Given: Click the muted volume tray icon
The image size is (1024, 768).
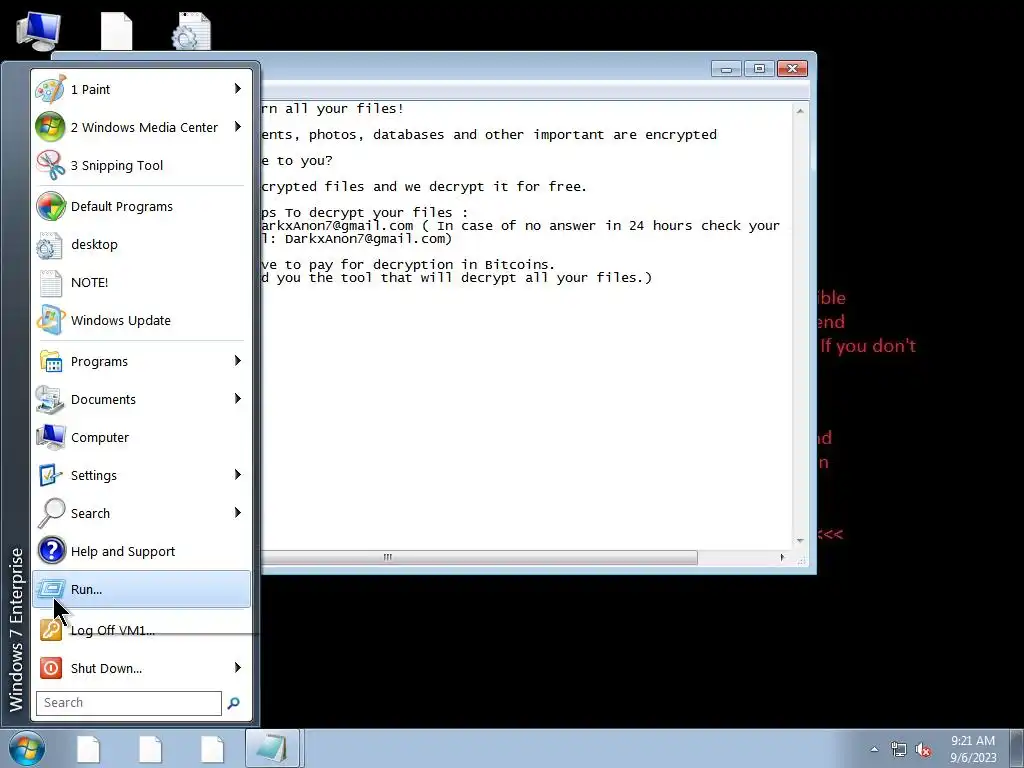Looking at the screenshot, I should pyautogui.click(x=923, y=749).
